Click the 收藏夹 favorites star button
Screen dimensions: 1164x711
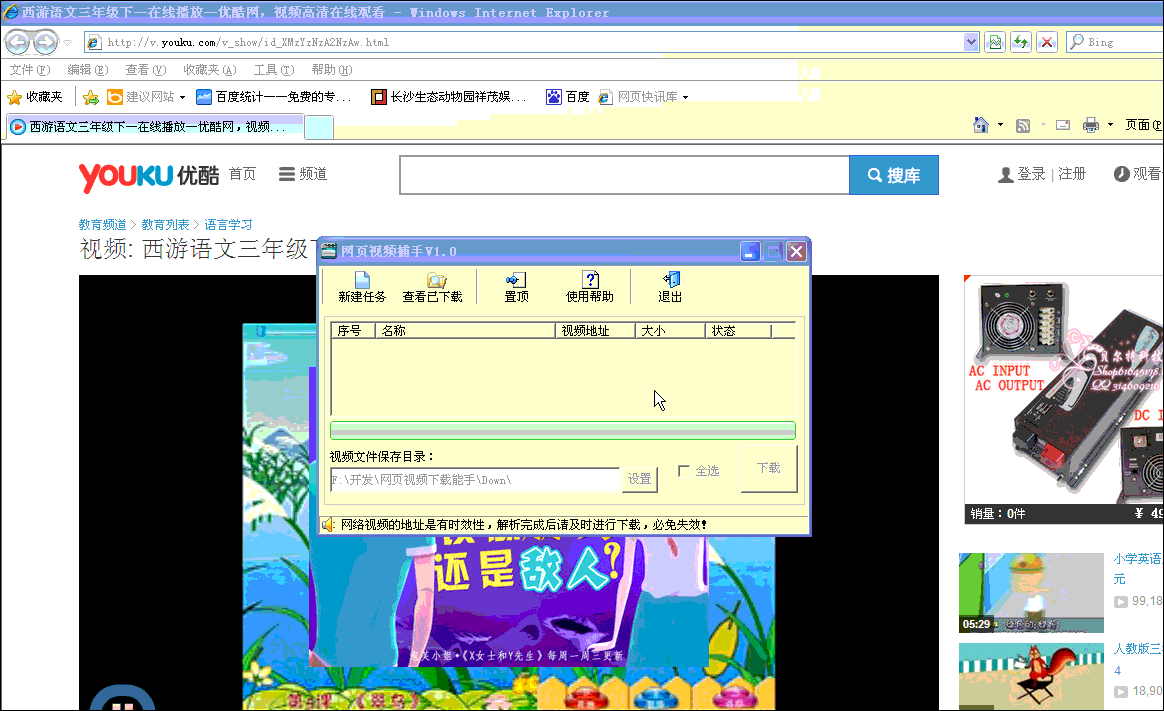click(x=35, y=96)
